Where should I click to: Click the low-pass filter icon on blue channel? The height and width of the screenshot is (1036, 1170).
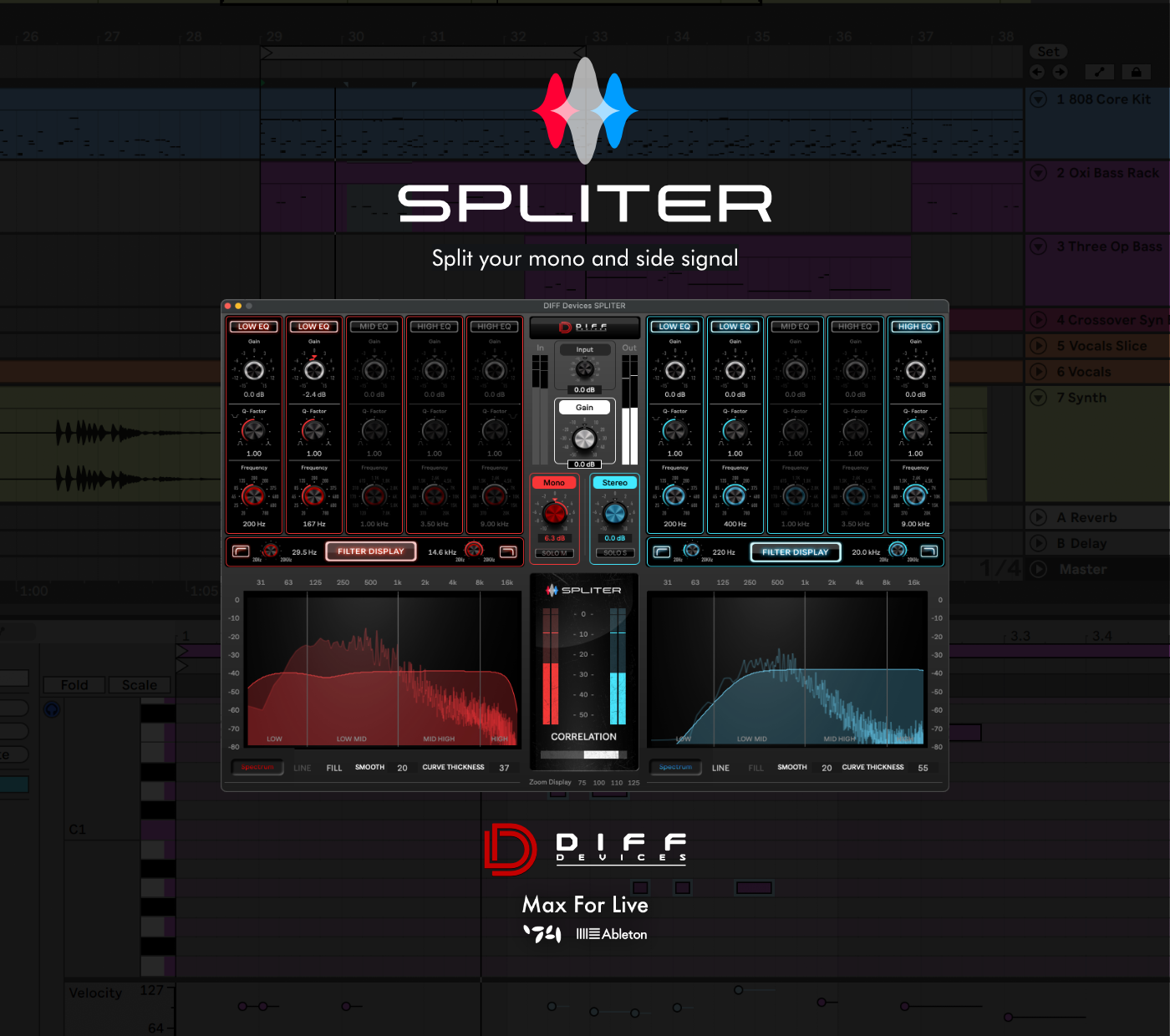[929, 551]
